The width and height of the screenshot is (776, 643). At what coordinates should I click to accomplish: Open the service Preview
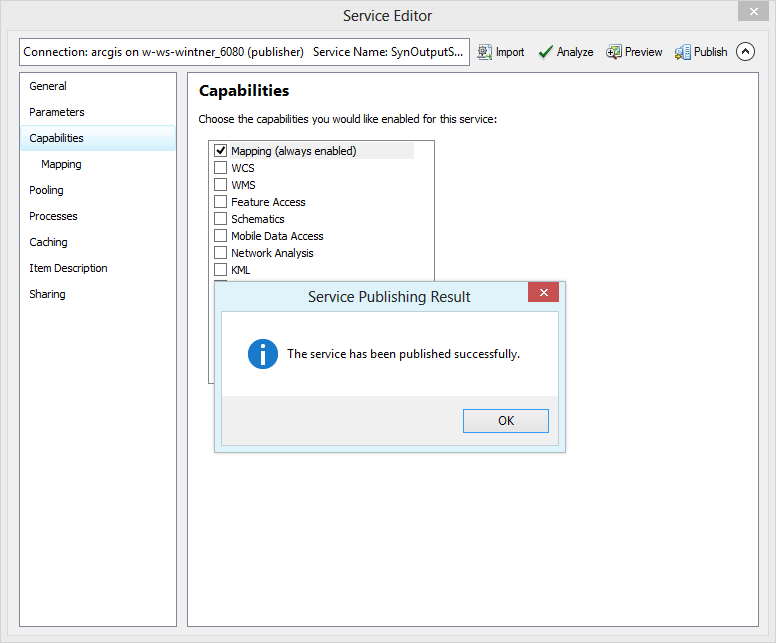pyautogui.click(x=634, y=52)
